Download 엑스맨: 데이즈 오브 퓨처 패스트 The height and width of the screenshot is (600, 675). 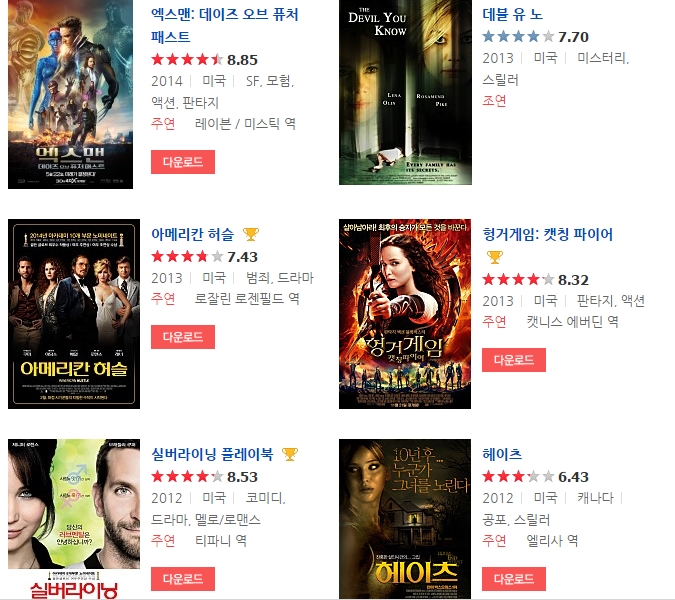tap(183, 162)
